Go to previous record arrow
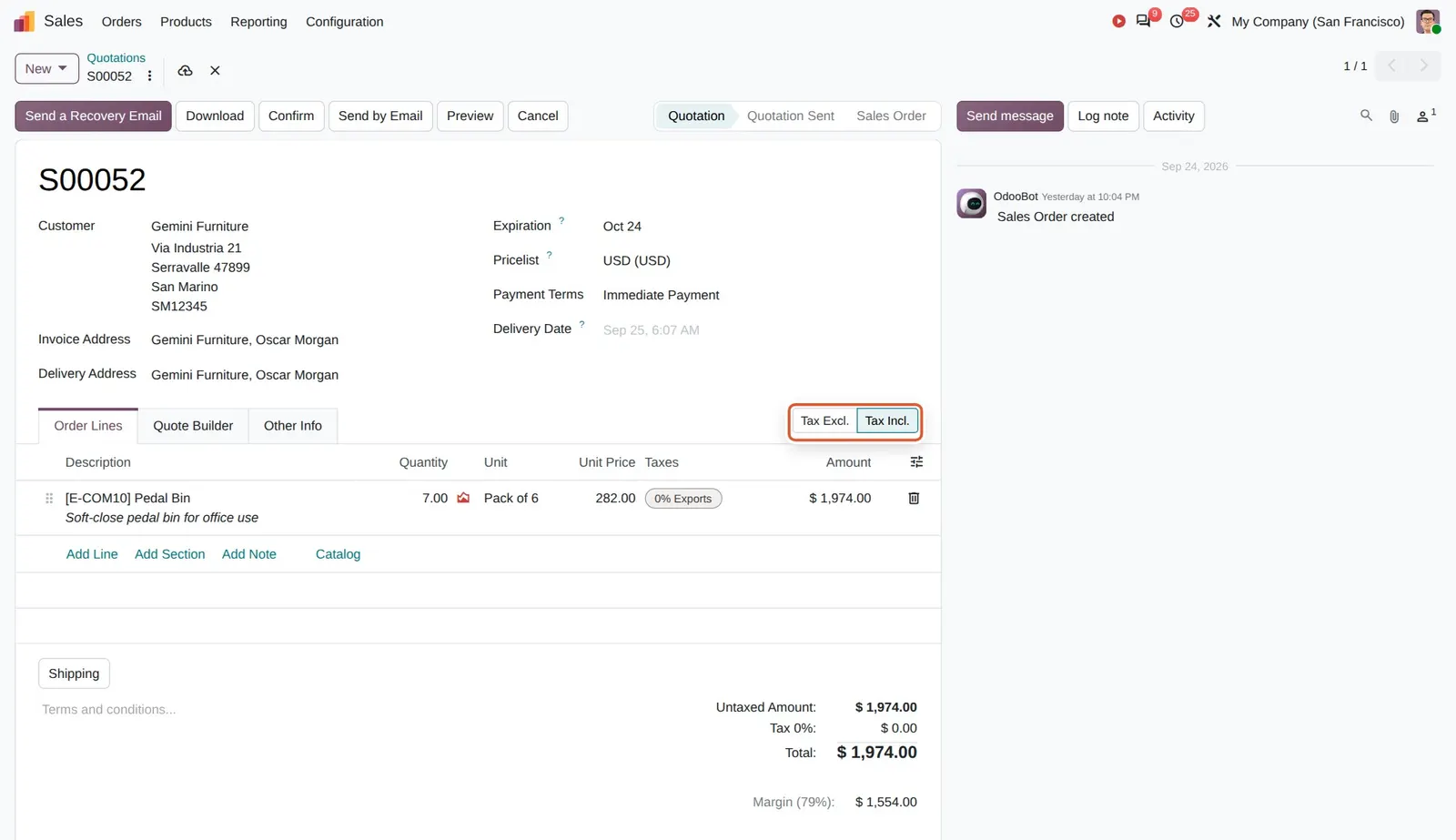Viewport: 1456px width, 840px height. pyautogui.click(x=1391, y=66)
